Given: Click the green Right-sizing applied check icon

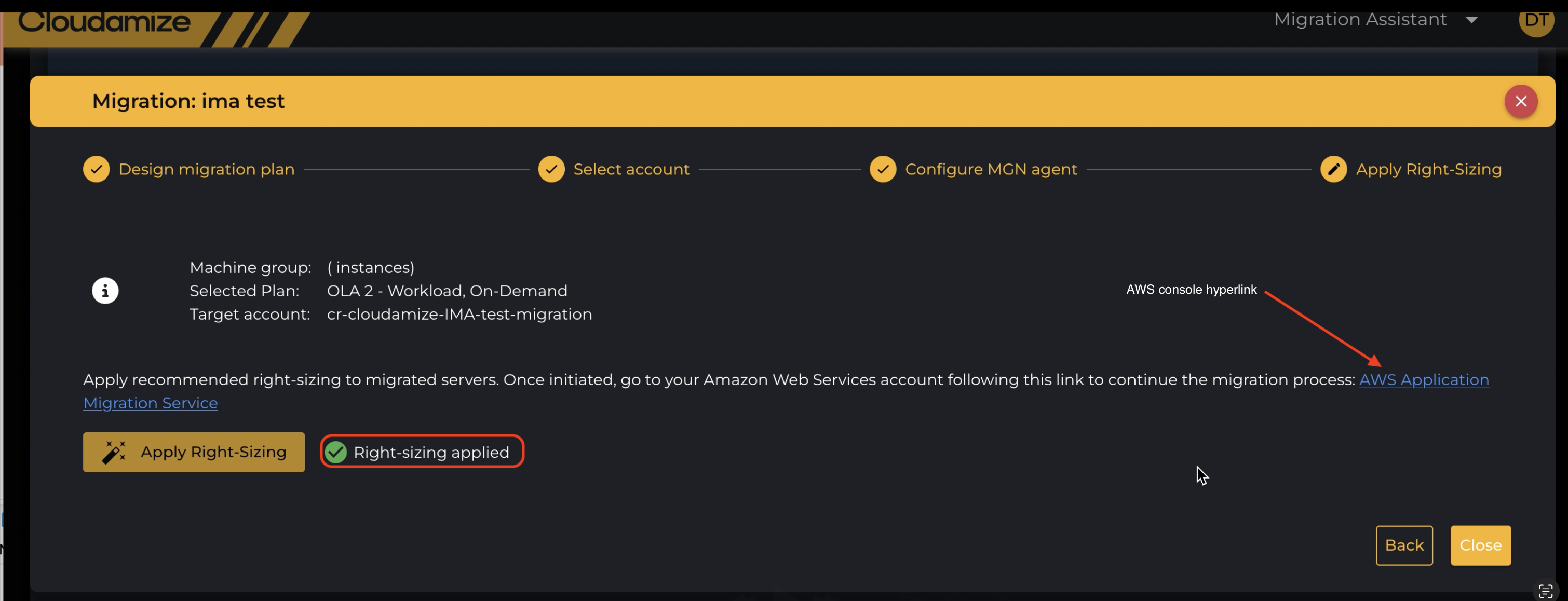Looking at the screenshot, I should tap(336, 452).
